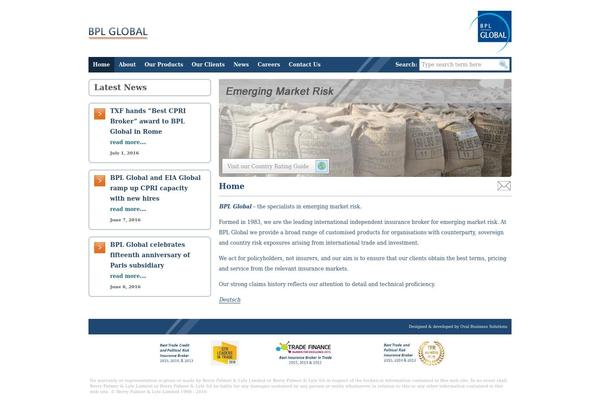Open BPL Global and EIA Global headline
The width and height of the screenshot is (600, 400).
coord(155,188)
